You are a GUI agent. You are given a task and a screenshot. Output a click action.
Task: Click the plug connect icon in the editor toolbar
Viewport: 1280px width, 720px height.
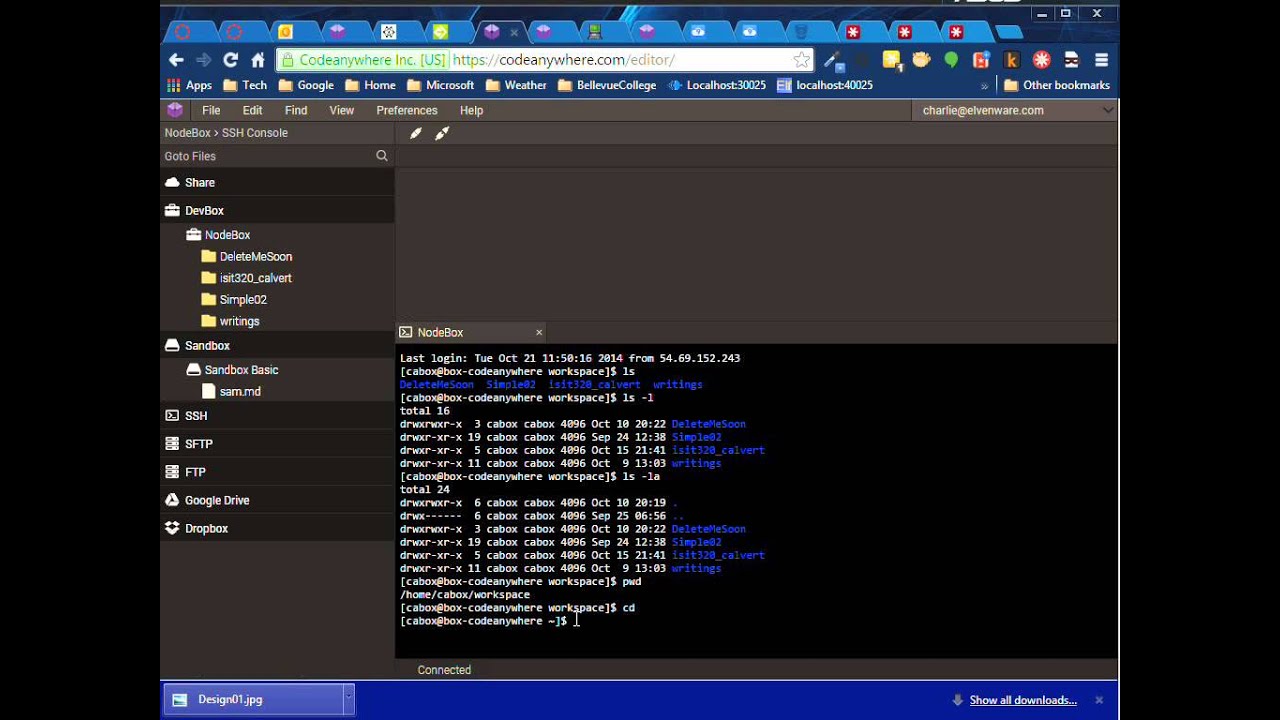pos(442,133)
